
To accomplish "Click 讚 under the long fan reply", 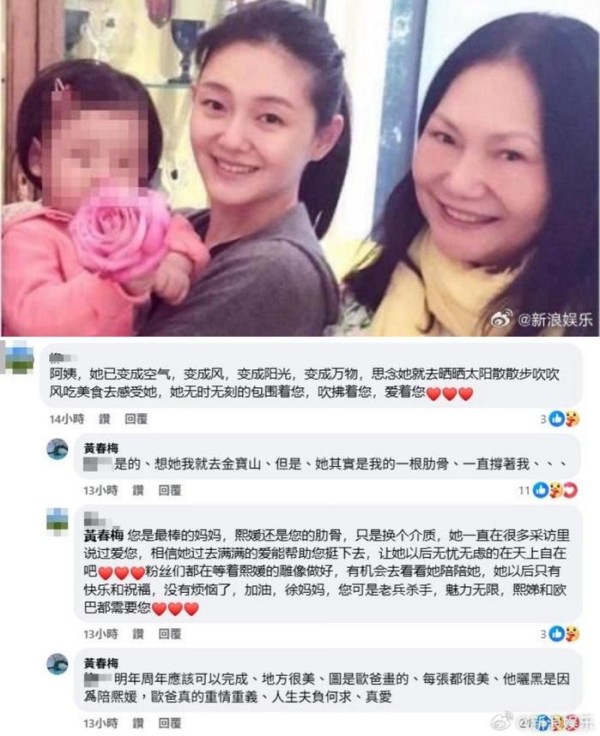I will pyautogui.click(x=138, y=634).
